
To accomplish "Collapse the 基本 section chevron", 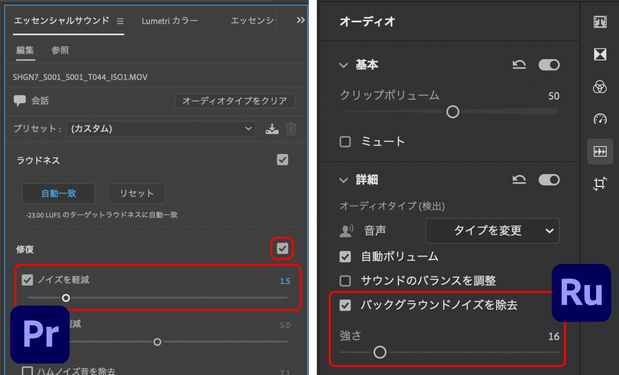I will (343, 65).
